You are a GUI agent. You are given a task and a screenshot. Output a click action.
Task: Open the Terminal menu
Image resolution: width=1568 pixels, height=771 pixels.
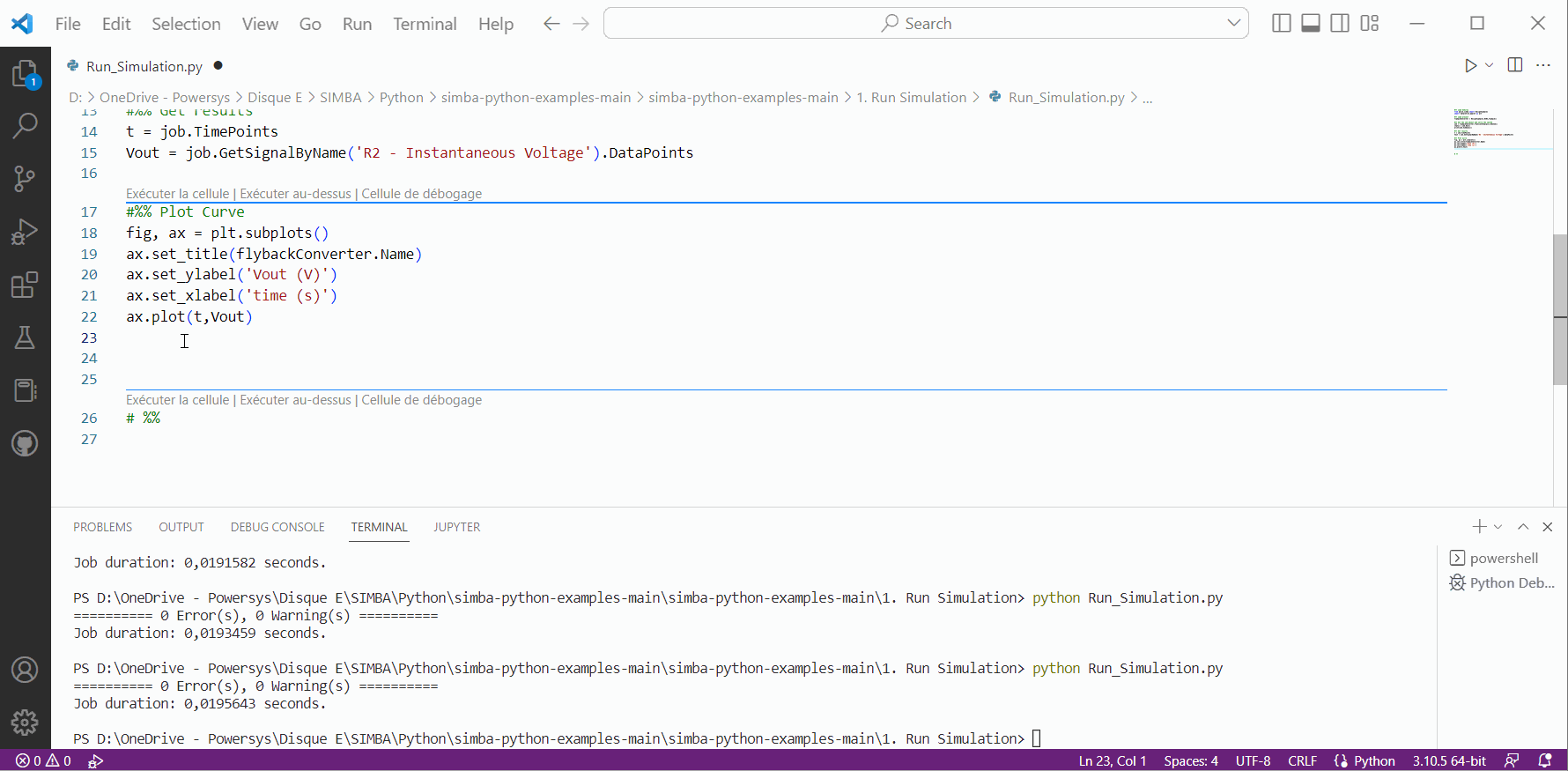[x=425, y=24]
